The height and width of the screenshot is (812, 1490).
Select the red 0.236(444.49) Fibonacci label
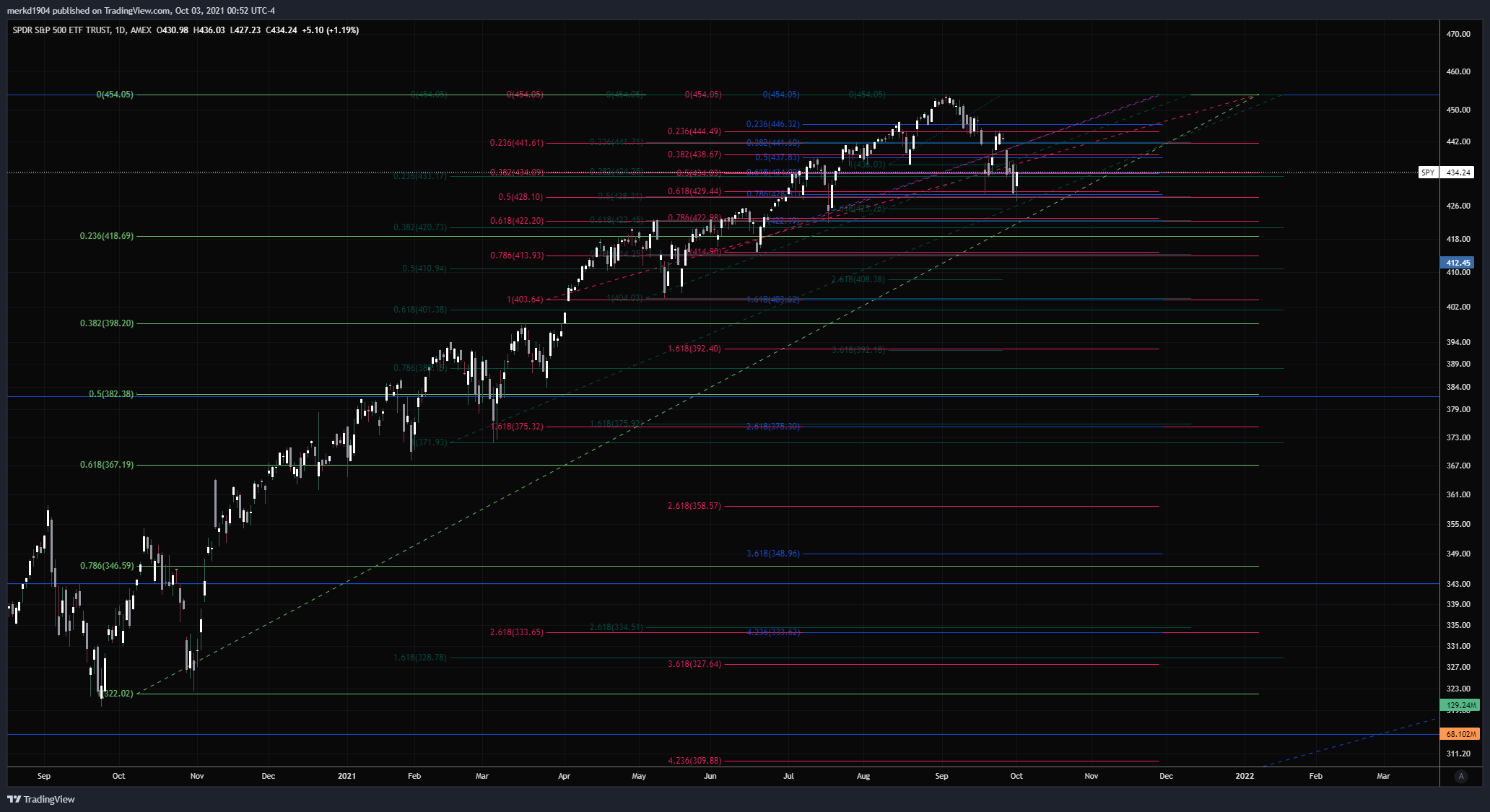(694, 131)
